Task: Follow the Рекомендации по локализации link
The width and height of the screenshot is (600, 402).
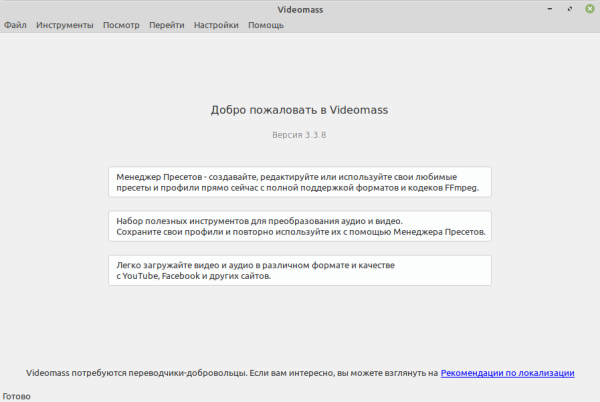Action: pyautogui.click(x=507, y=373)
